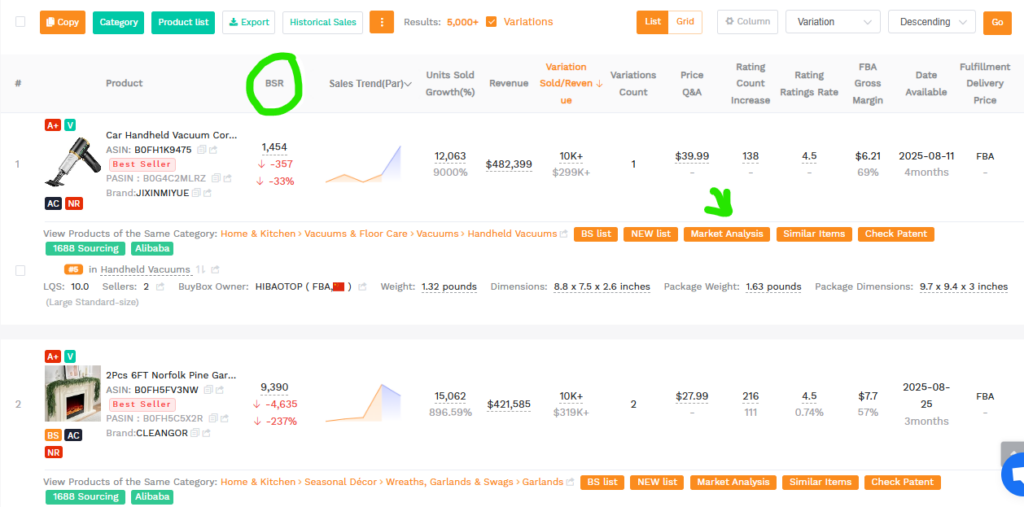Open the Descending order dropdown
1024x507 pixels.
[x=931, y=22]
